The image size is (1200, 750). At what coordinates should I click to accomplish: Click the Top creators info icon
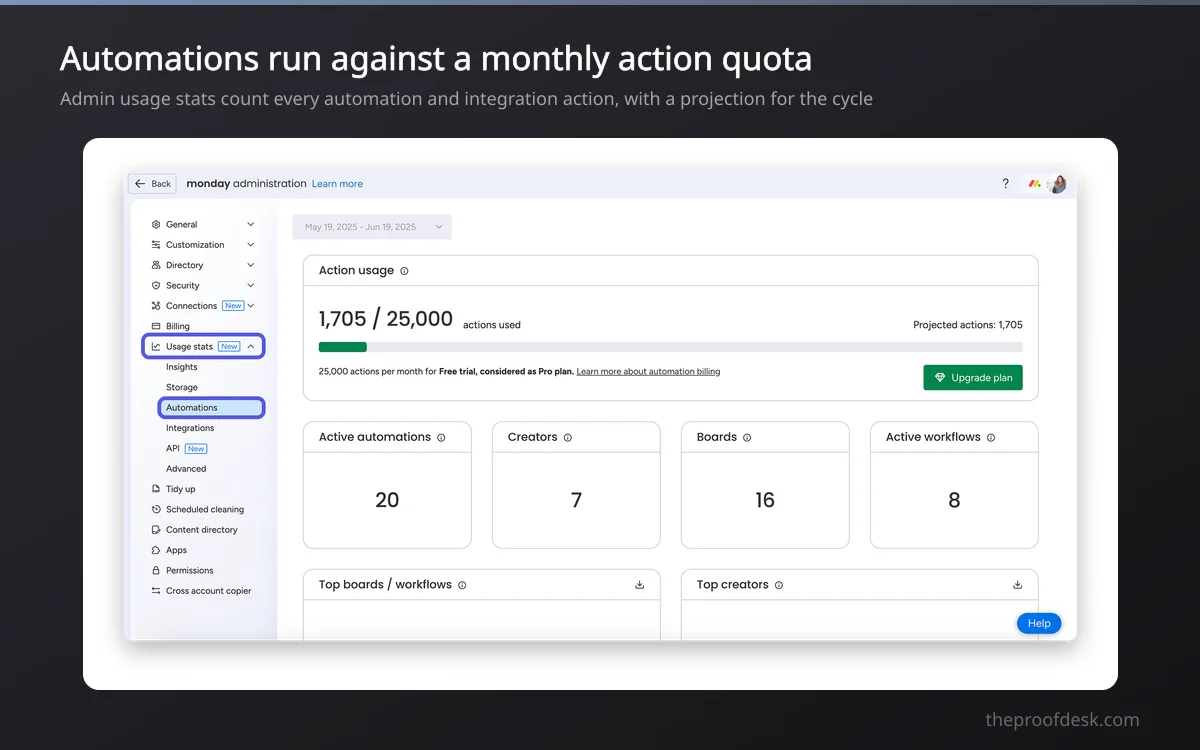(x=779, y=585)
